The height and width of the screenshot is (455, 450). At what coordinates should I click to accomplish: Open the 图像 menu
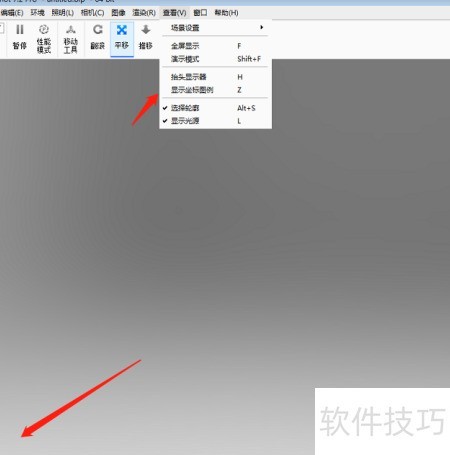pyautogui.click(x=118, y=13)
